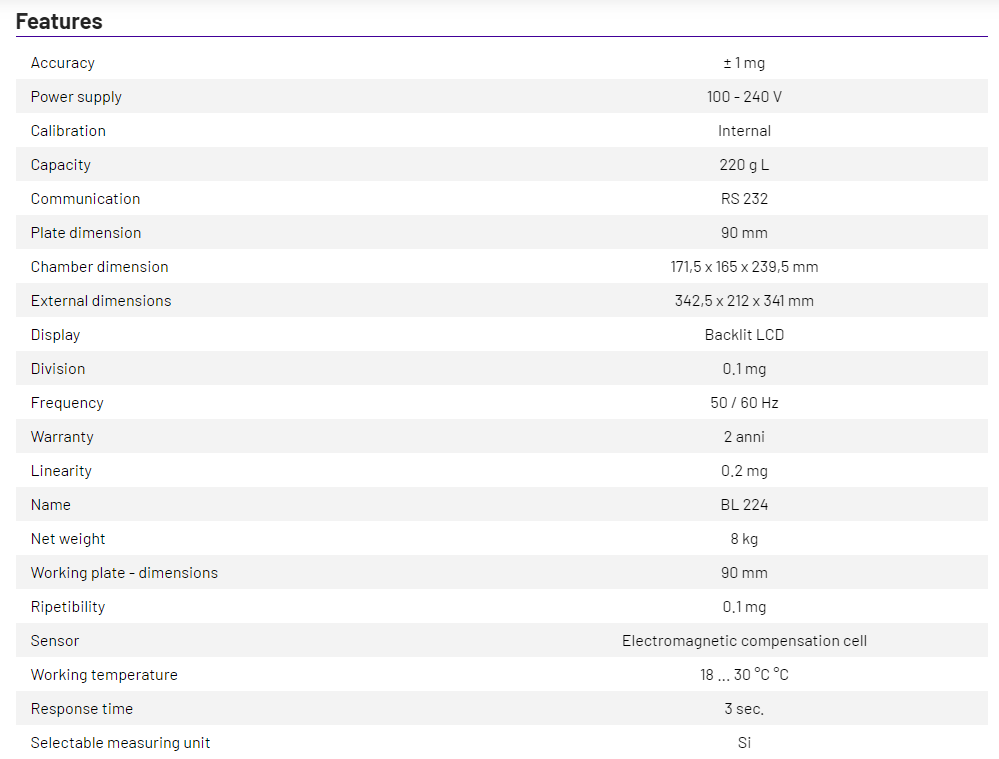
Task: Click the Working plate - dimensions label
Action: [x=124, y=573]
